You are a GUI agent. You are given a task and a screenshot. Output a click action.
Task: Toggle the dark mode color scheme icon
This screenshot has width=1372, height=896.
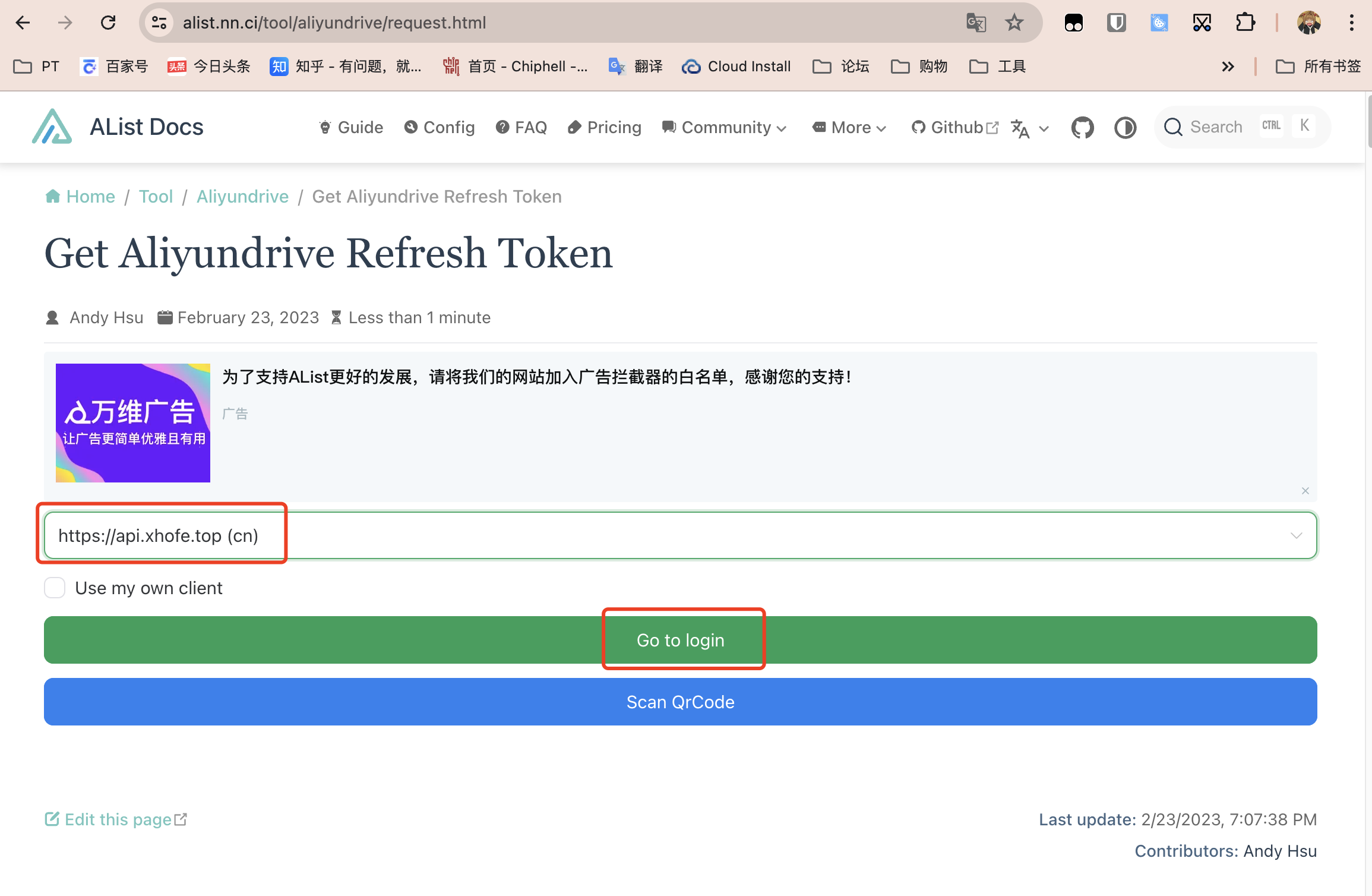[1125, 127]
